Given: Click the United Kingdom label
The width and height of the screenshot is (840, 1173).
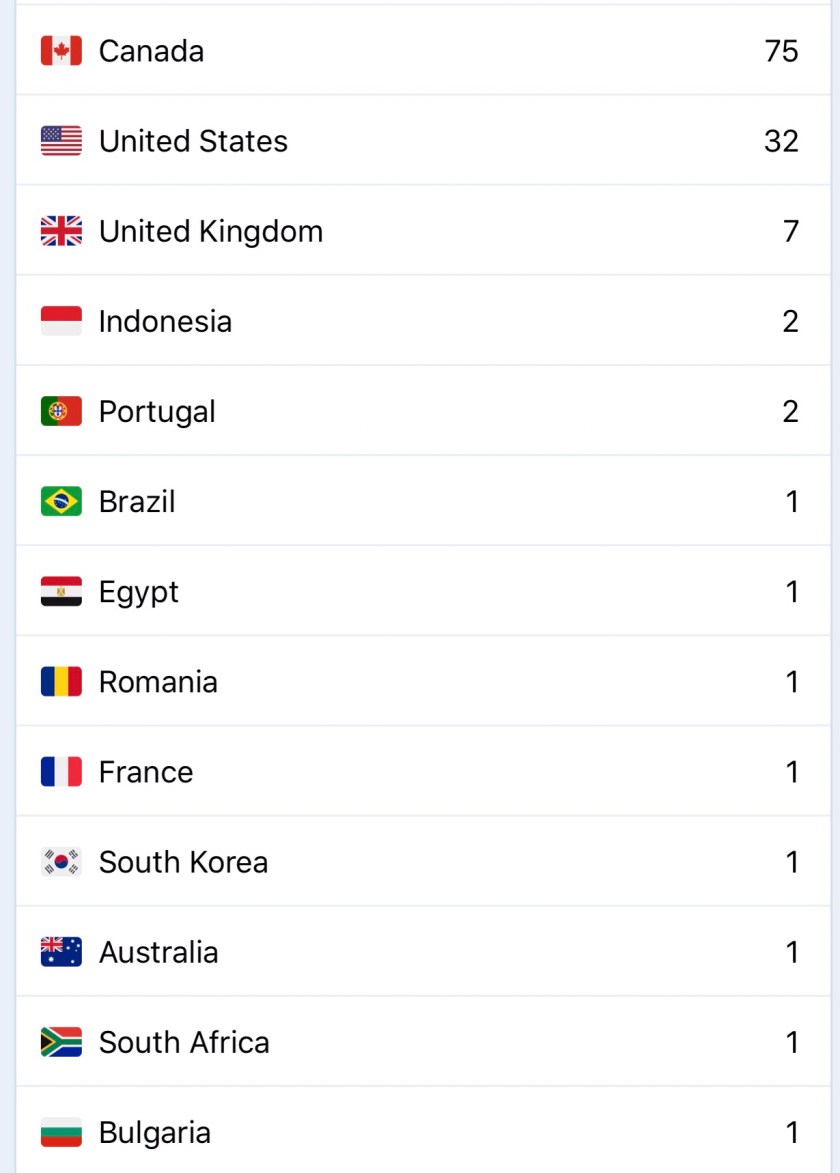Looking at the screenshot, I should pos(211,231).
